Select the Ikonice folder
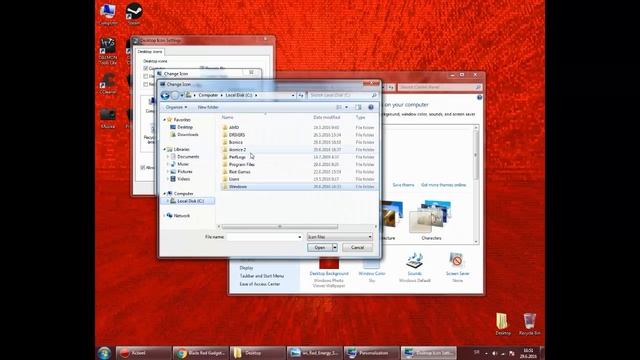 click(236, 142)
